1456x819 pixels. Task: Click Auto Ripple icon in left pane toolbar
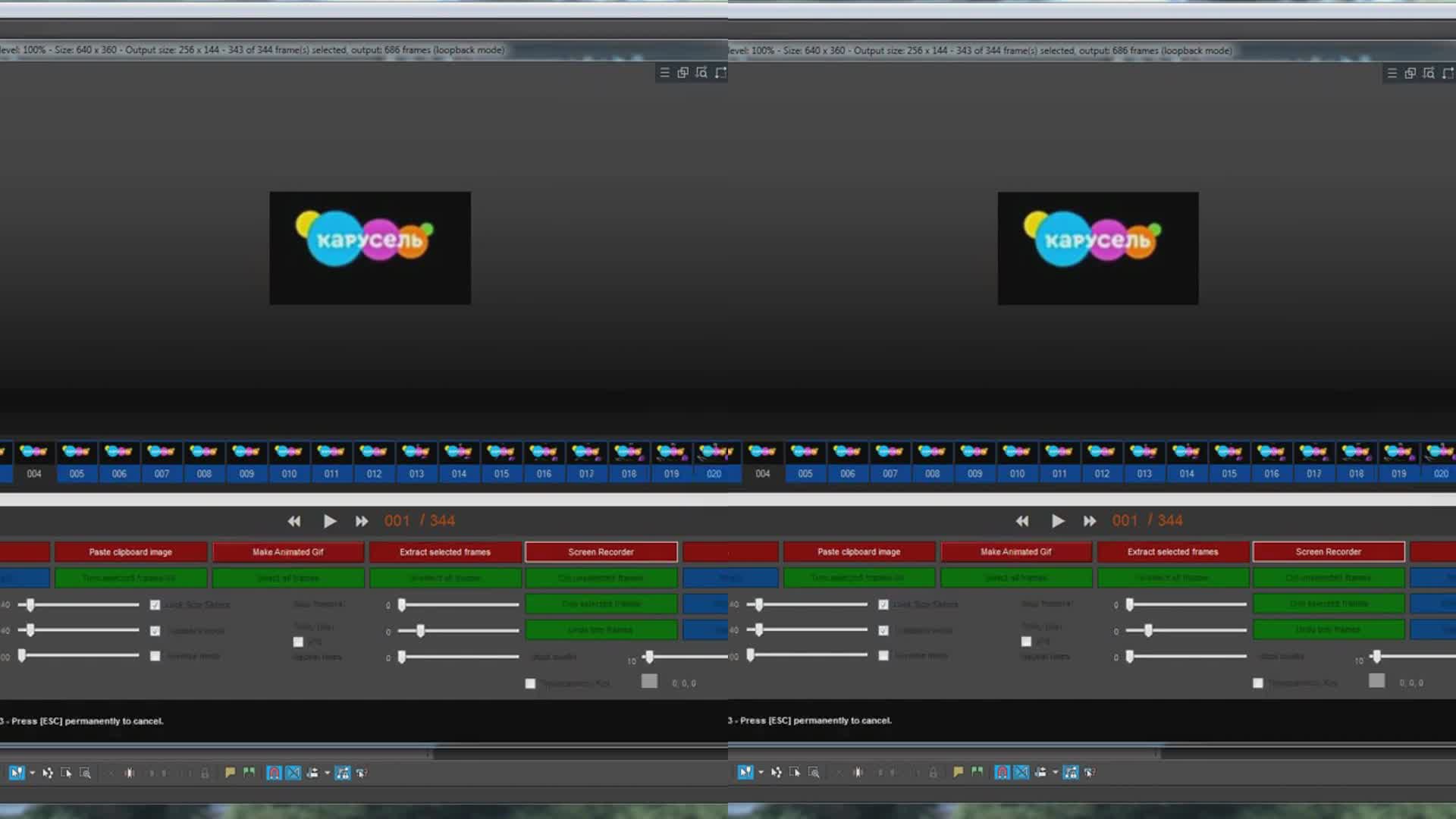pos(312,773)
